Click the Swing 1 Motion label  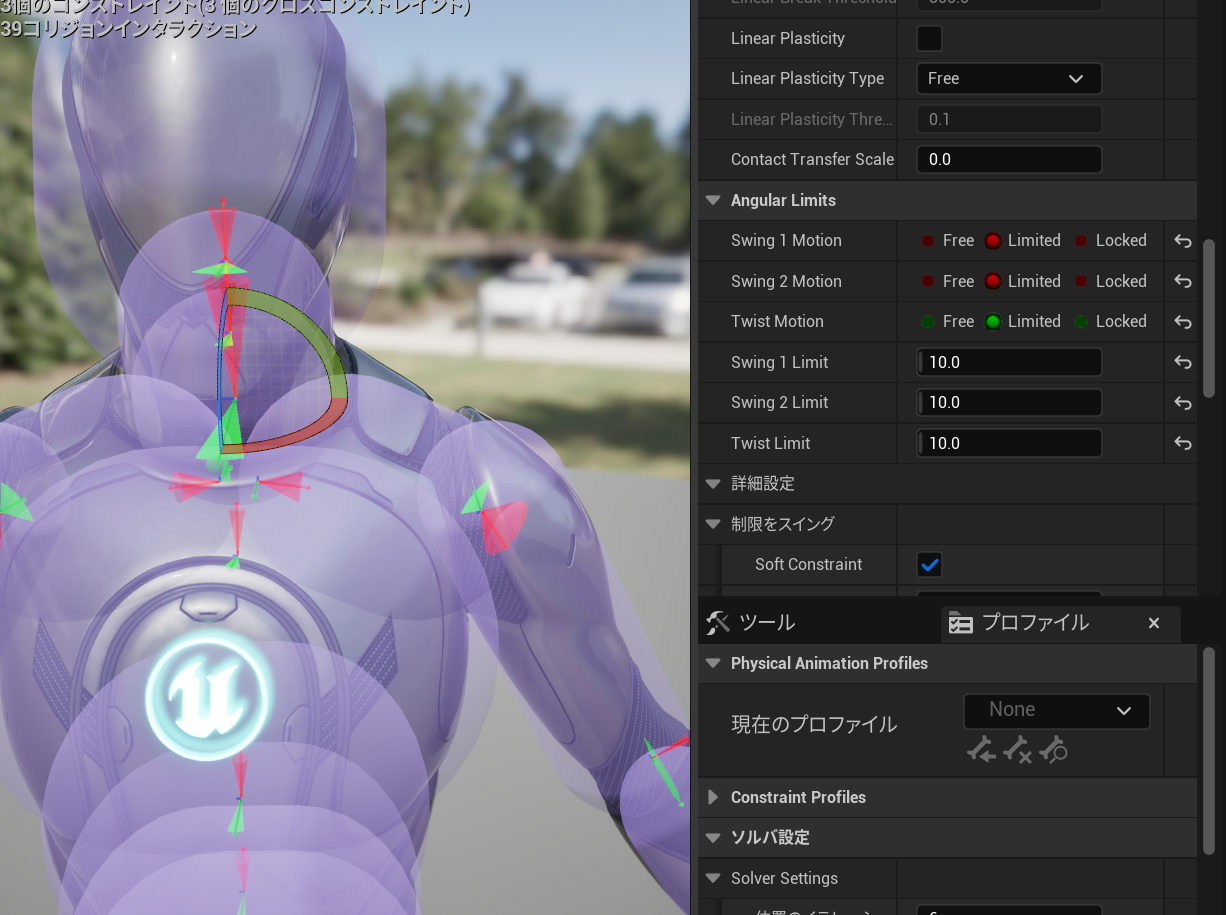[x=786, y=241]
